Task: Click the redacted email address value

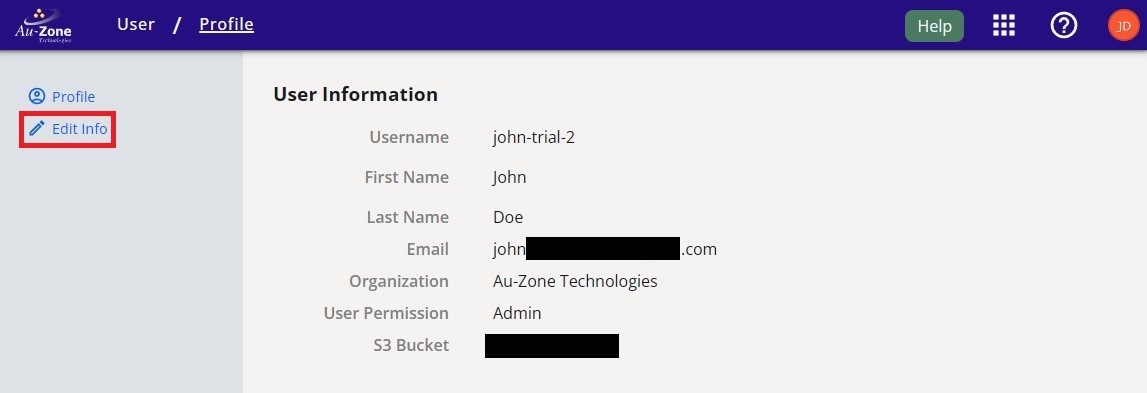Action: 605,249
